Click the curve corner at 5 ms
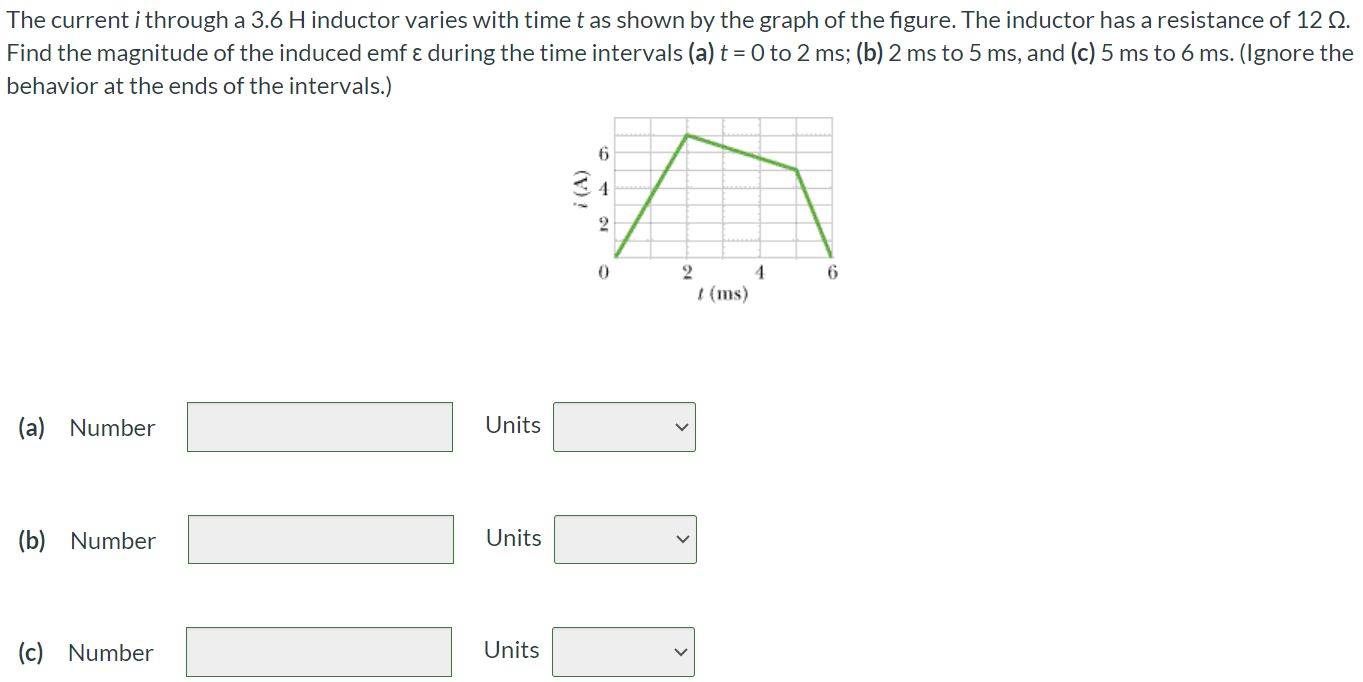The width and height of the screenshot is (1363, 682). pyautogui.click(x=796, y=170)
